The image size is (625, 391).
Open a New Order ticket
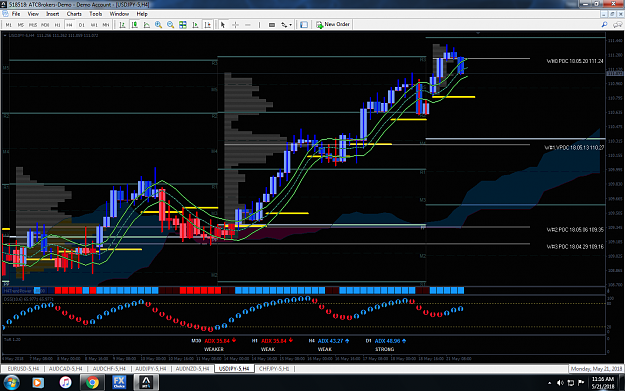tap(333, 24)
